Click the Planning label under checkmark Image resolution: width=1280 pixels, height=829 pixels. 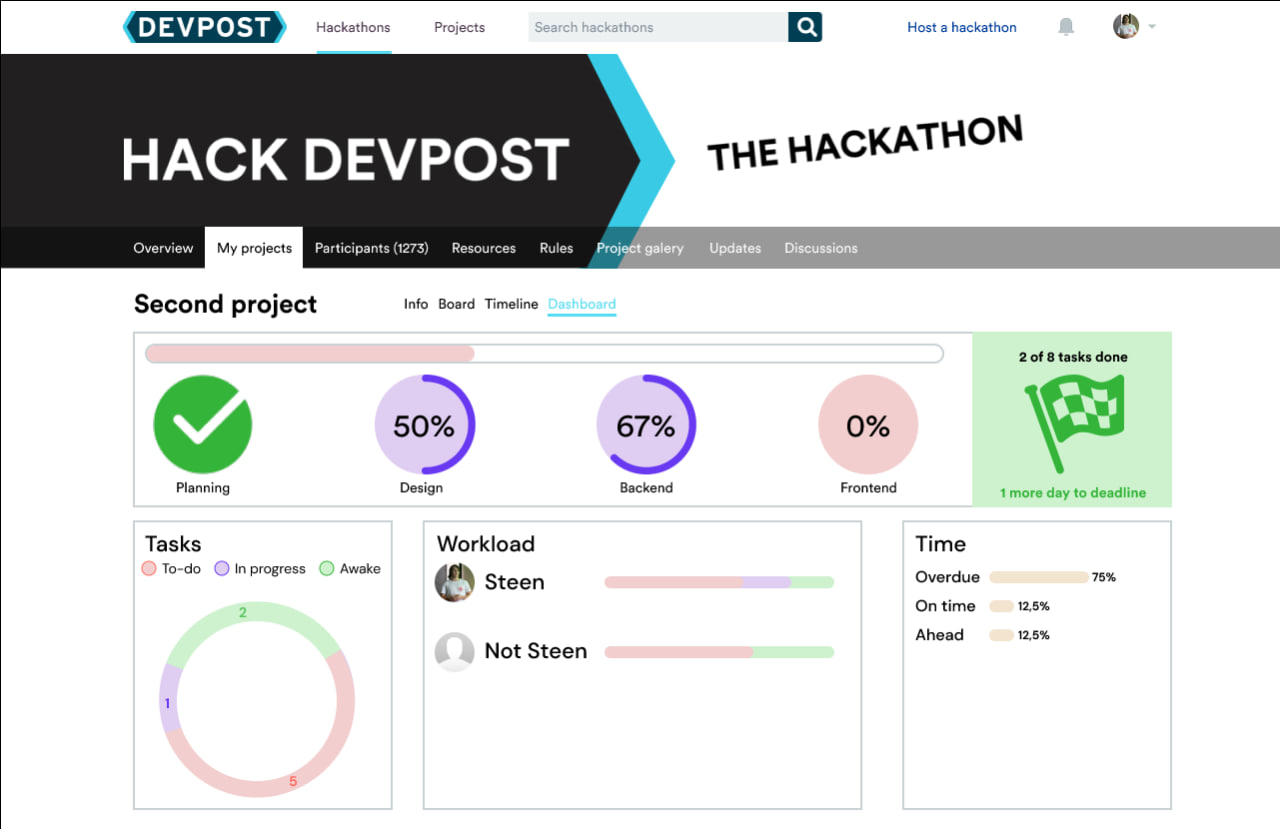(203, 488)
